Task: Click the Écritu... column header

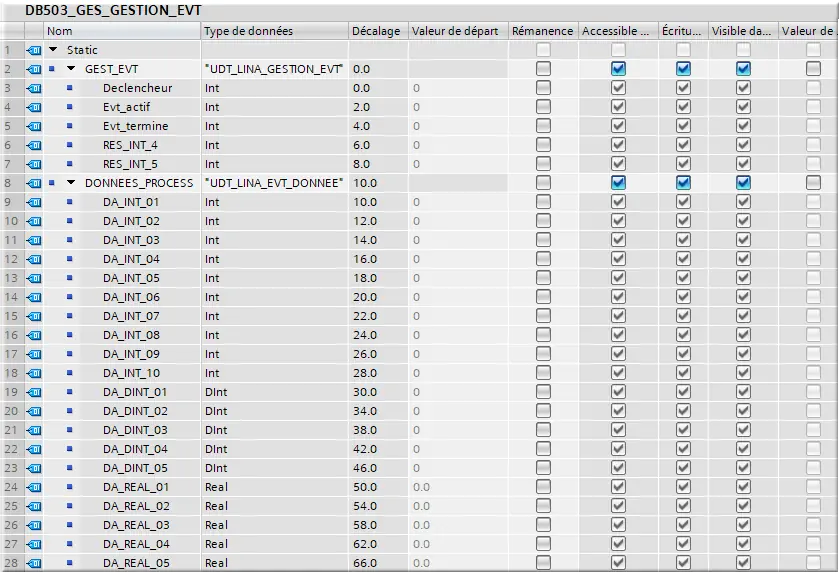Action: [x=683, y=31]
